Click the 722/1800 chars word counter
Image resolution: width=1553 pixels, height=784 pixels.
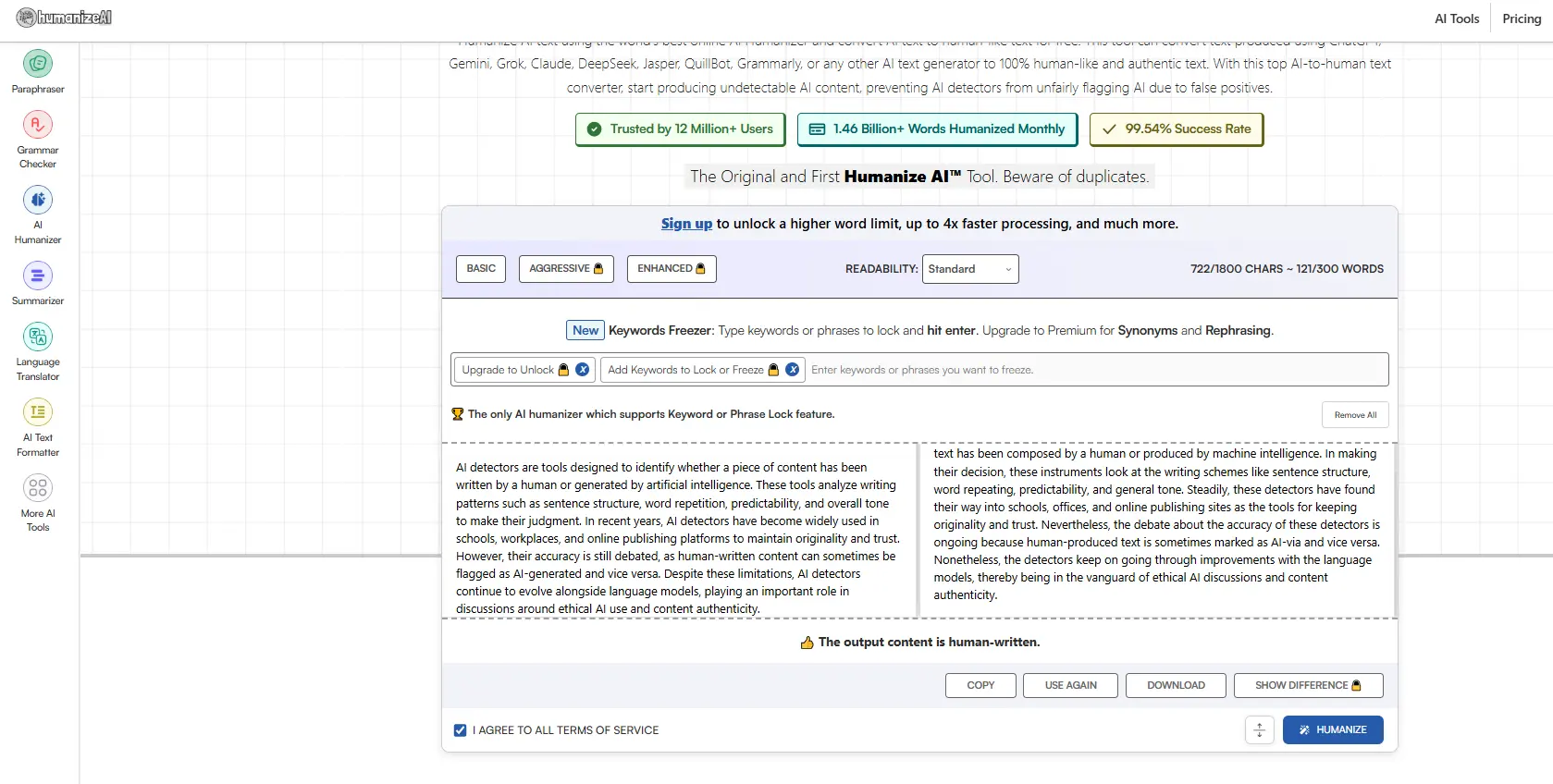coord(1287,269)
